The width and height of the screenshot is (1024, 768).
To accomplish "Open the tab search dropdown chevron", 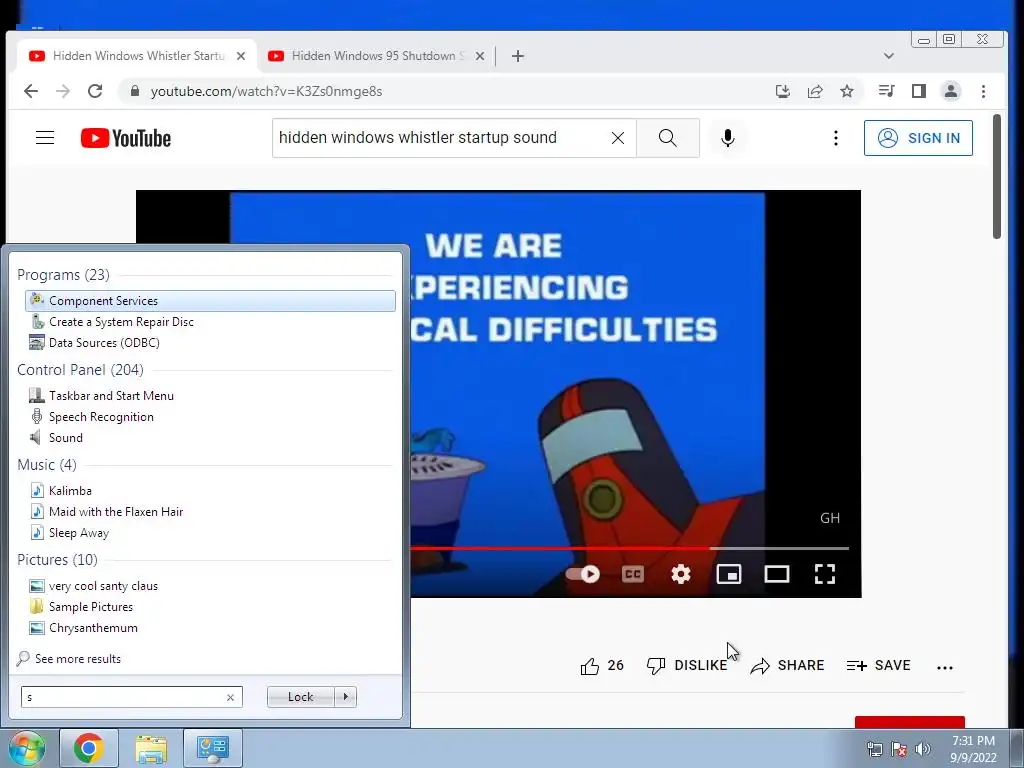I will [889, 56].
